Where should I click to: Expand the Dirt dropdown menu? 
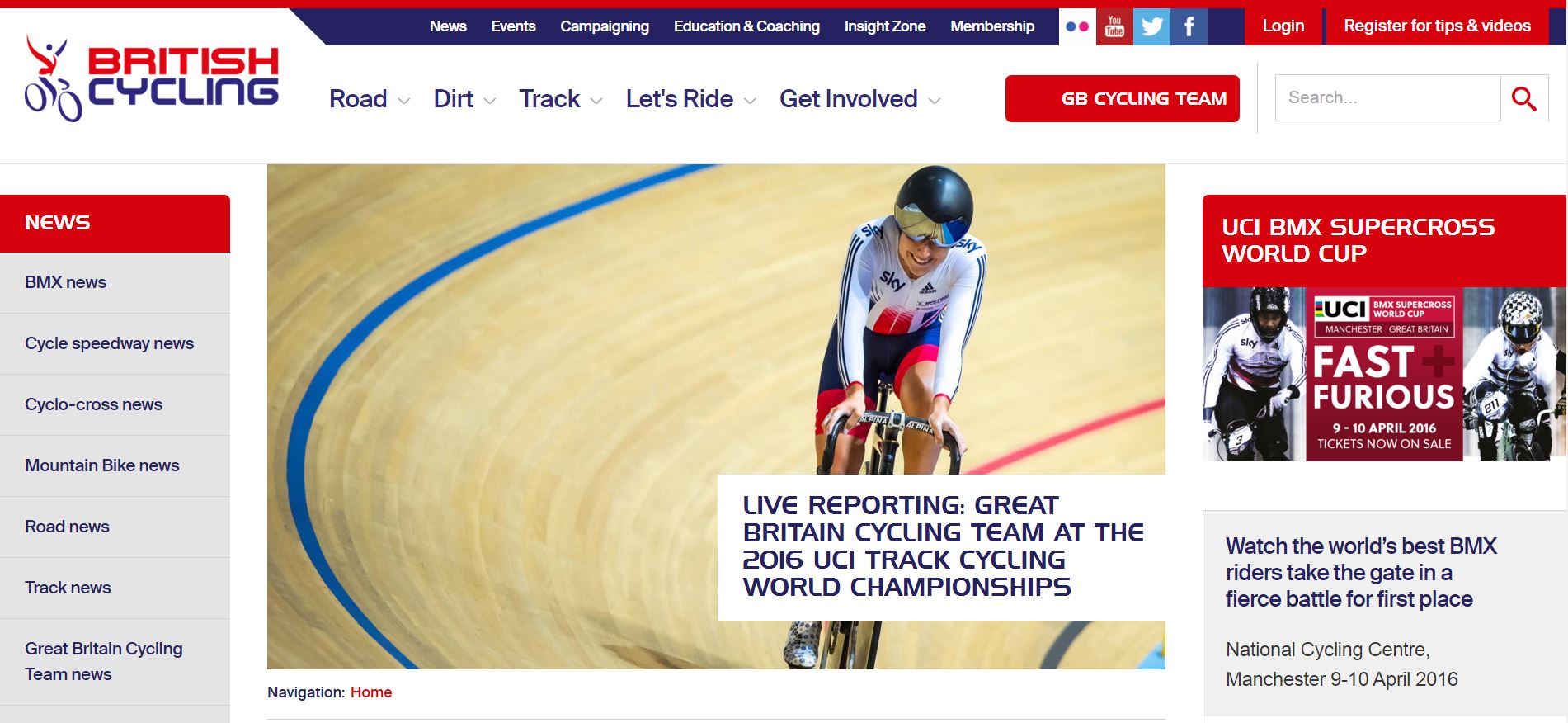click(464, 99)
